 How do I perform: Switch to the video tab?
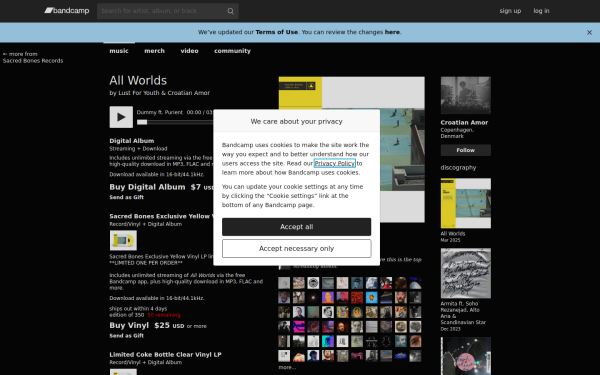189,51
